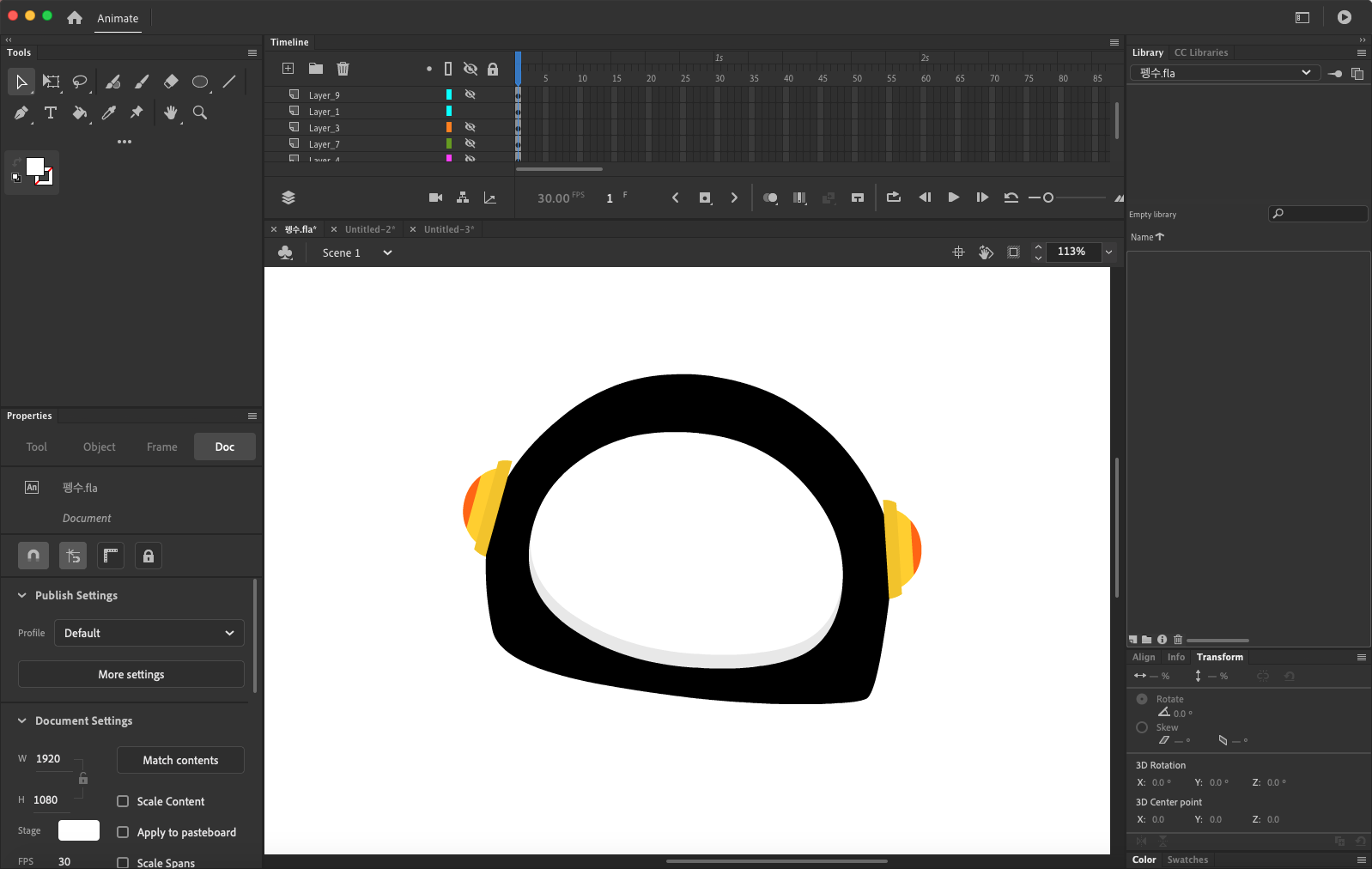Image resolution: width=1372 pixels, height=869 pixels.
Task: Switch to the Align panel tab
Action: tap(1144, 657)
